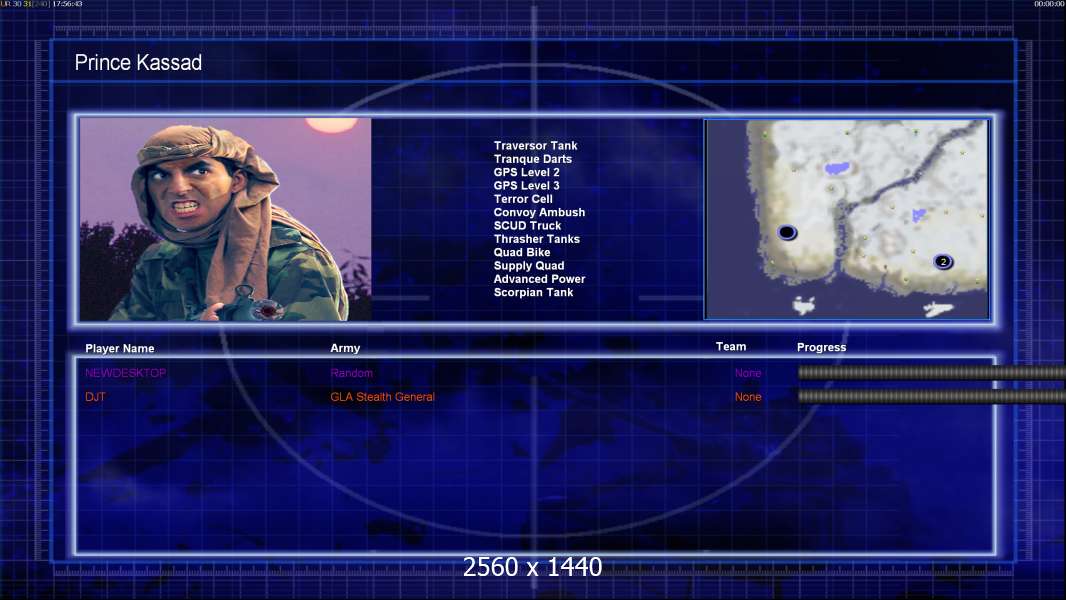Select Tranque Darts in the list
1066x600 pixels.
533,159
